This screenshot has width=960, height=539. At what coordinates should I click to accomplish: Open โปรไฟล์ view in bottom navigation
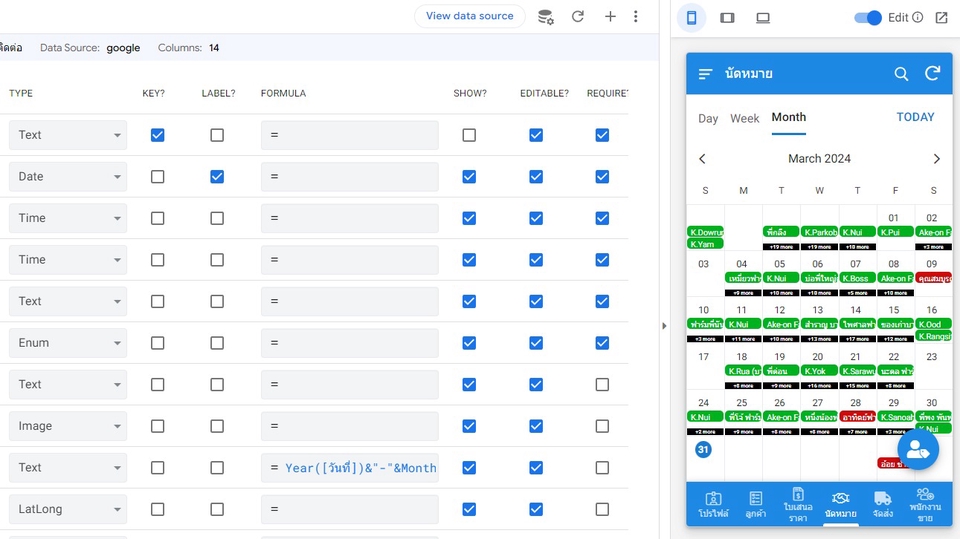pos(713,505)
